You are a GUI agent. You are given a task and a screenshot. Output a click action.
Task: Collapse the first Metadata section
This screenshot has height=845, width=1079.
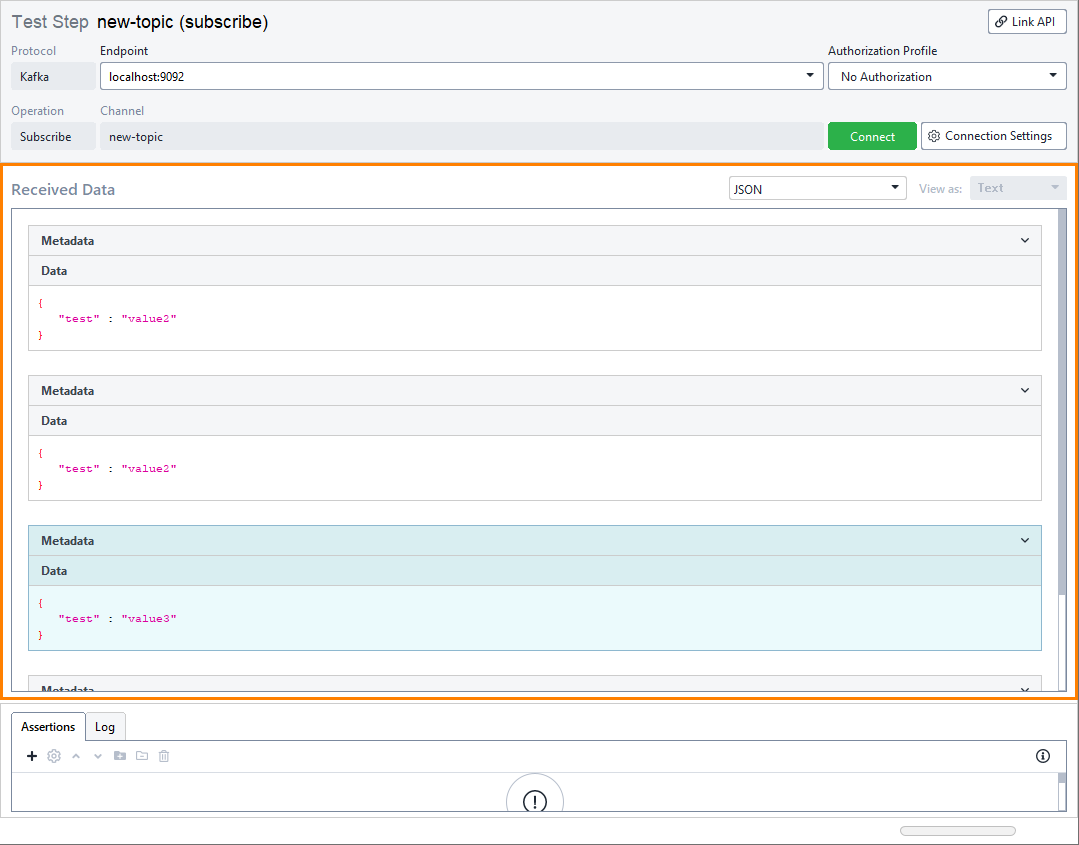coord(1024,240)
